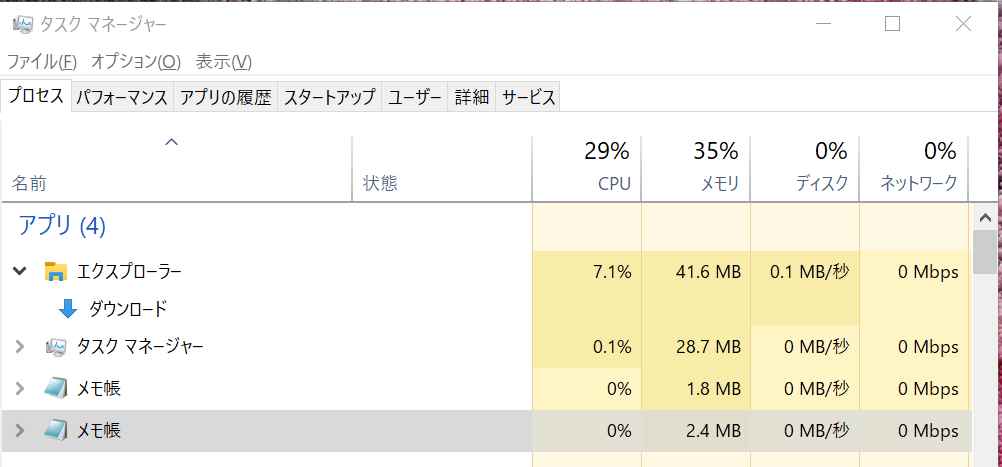Switch to the スタートアップ tab
Viewport: 1002px width, 467px height.
pyautogui.click(x=329, y=97)
